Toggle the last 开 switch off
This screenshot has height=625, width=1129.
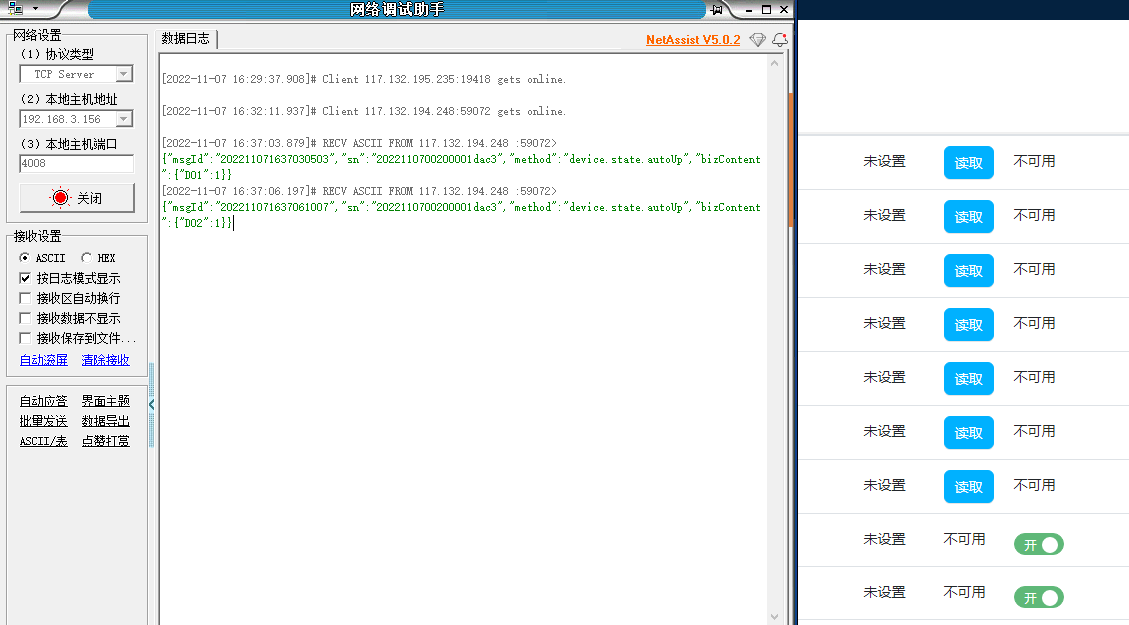click(x=1038, y=598)
